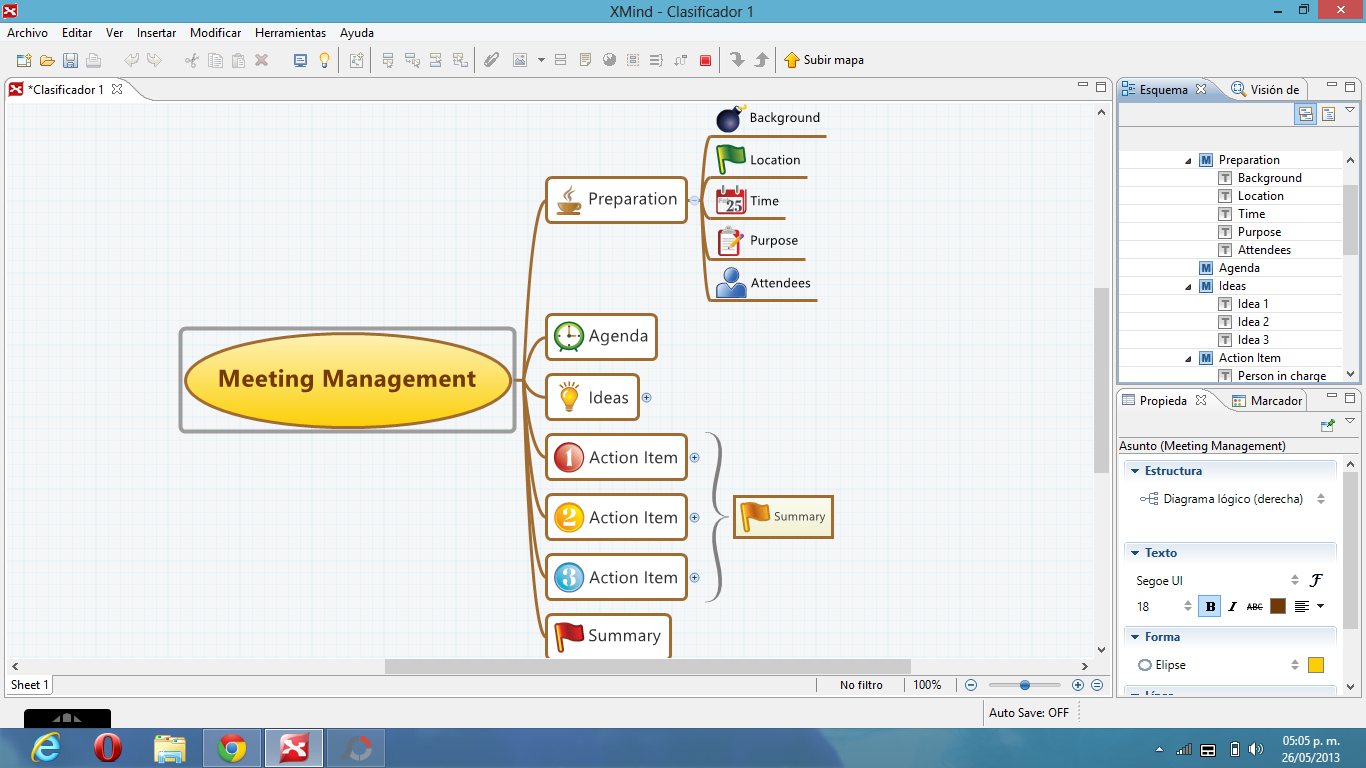The width and height of the screenshot is (1366, 768).
Task: Toggle the tree view mode in Esquema panel
Action: (x=1306, y=114)
